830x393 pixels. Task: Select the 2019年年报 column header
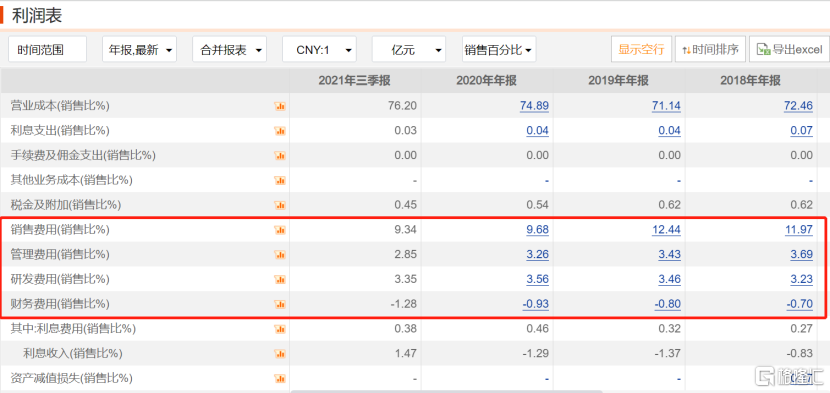pos(618,81)
